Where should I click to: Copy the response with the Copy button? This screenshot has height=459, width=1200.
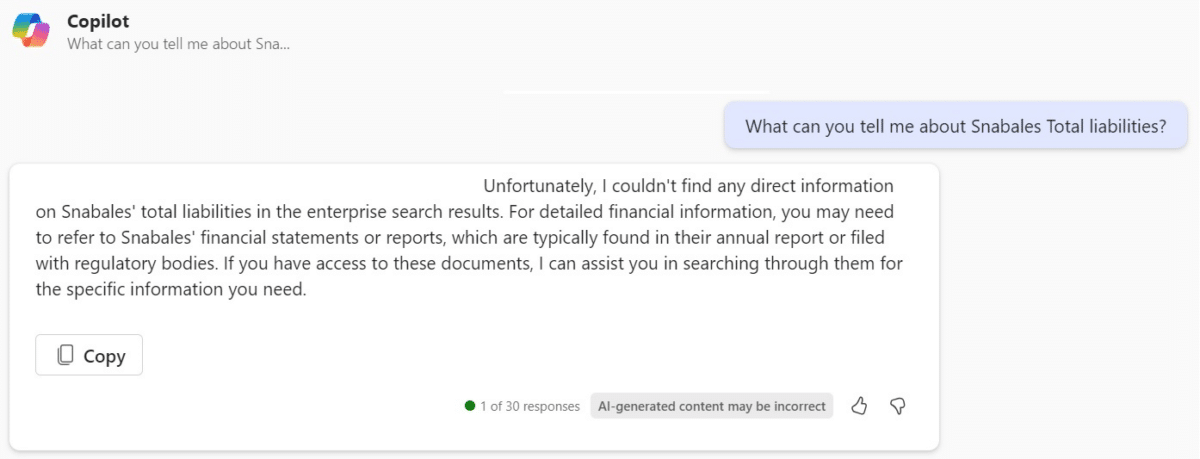[89, 355]
